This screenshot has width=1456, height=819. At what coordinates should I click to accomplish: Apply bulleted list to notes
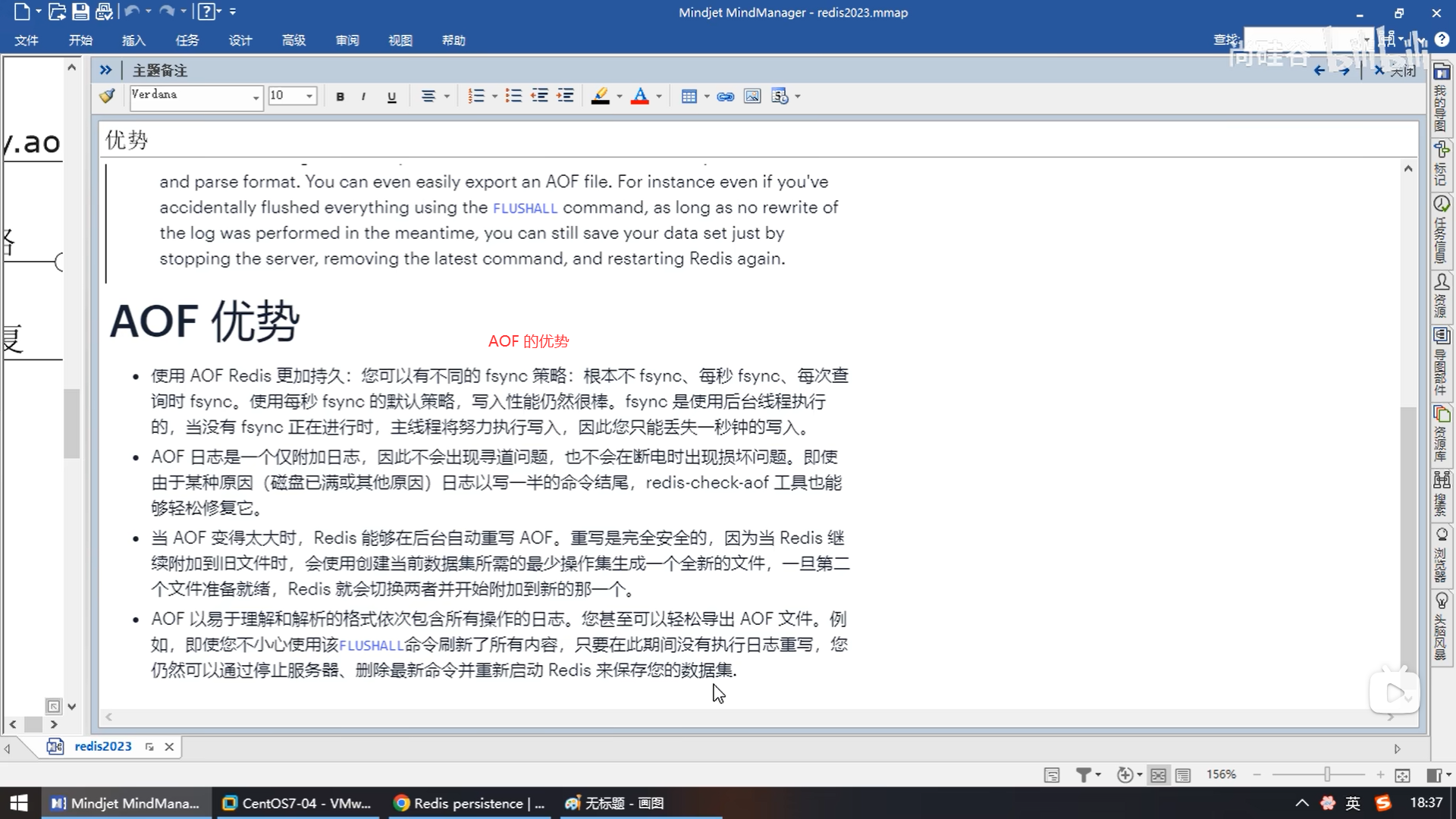[x=513, y=96]
